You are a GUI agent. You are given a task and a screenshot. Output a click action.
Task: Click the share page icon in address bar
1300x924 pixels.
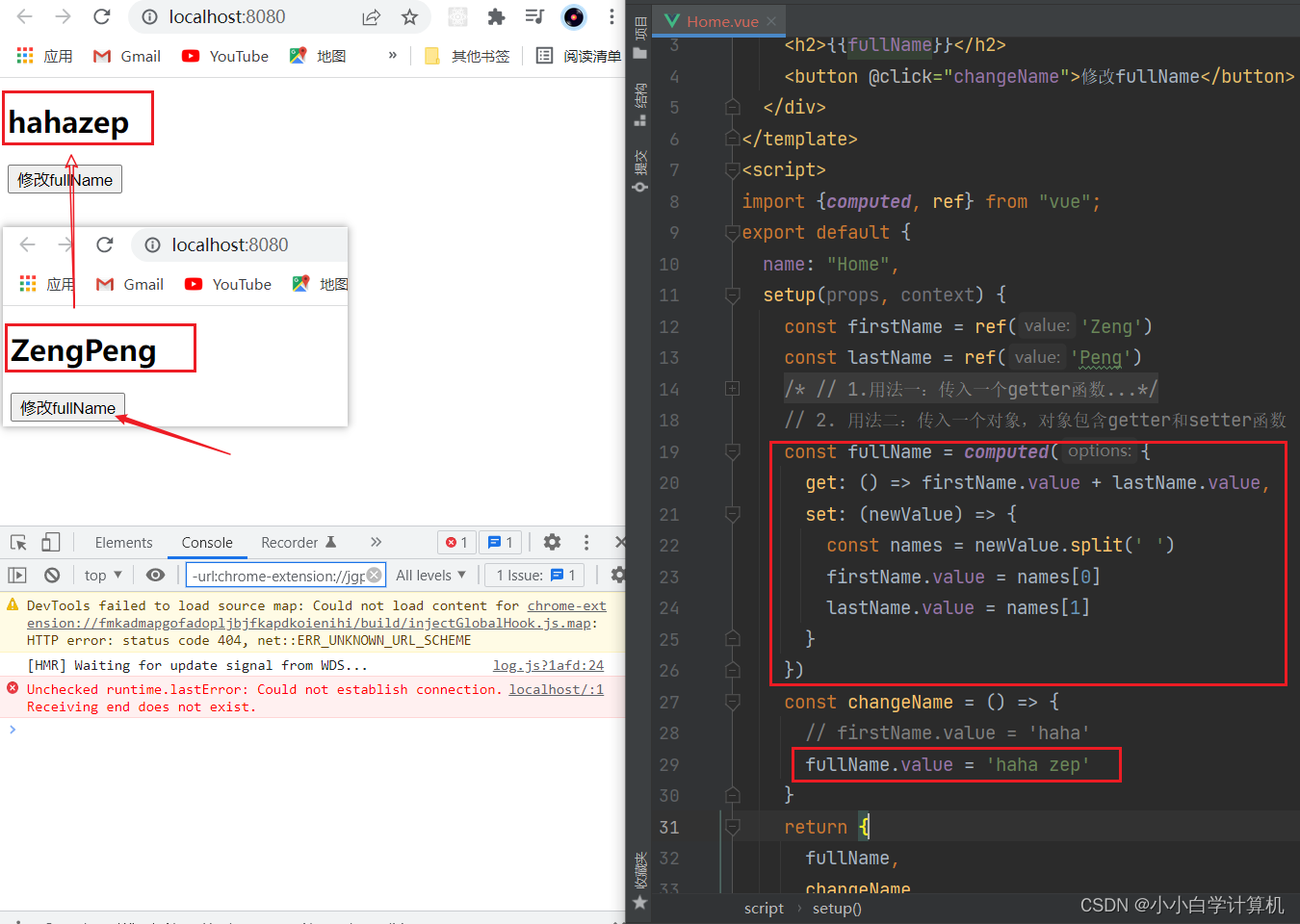coord(371,17)
